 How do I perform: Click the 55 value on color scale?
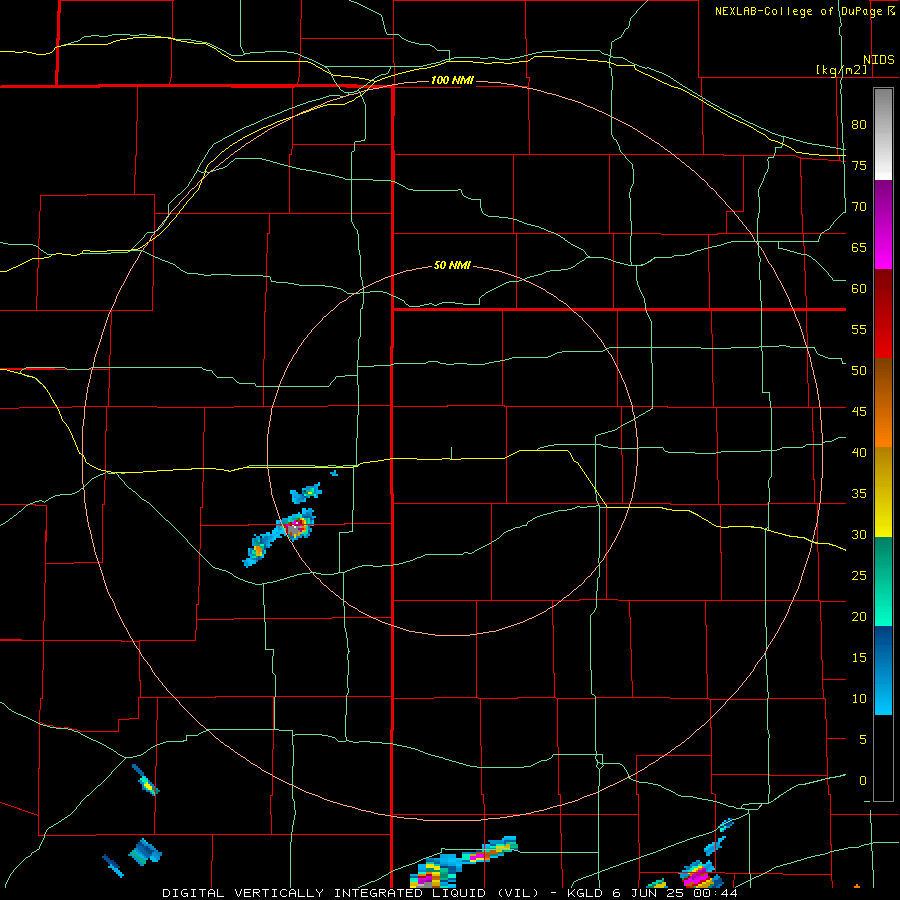(x=859, y=329)
